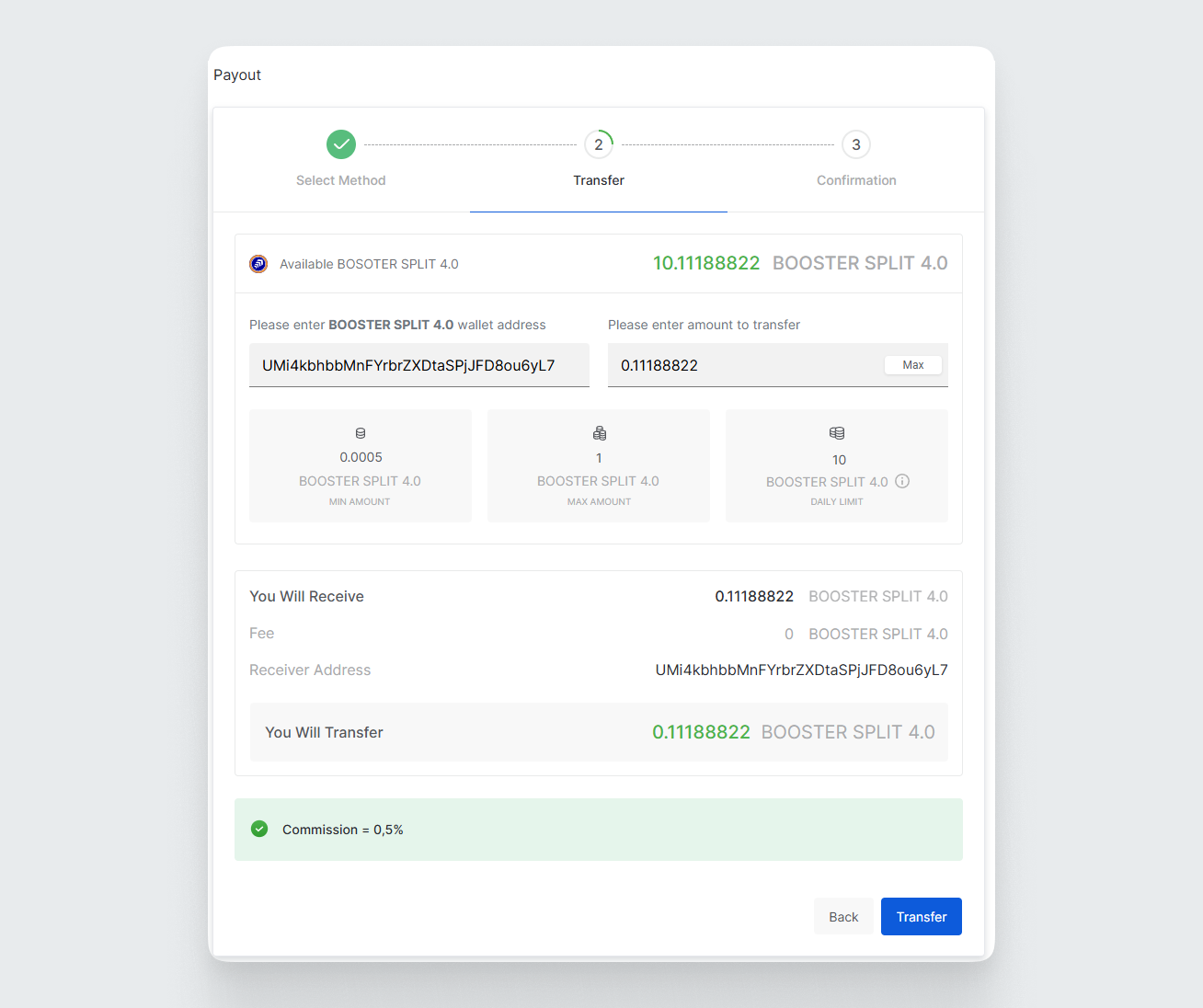The height and width of the screenshot is (1008, 1203).
Task: Click the Booster Split coin logo icon
Action: 258,264
